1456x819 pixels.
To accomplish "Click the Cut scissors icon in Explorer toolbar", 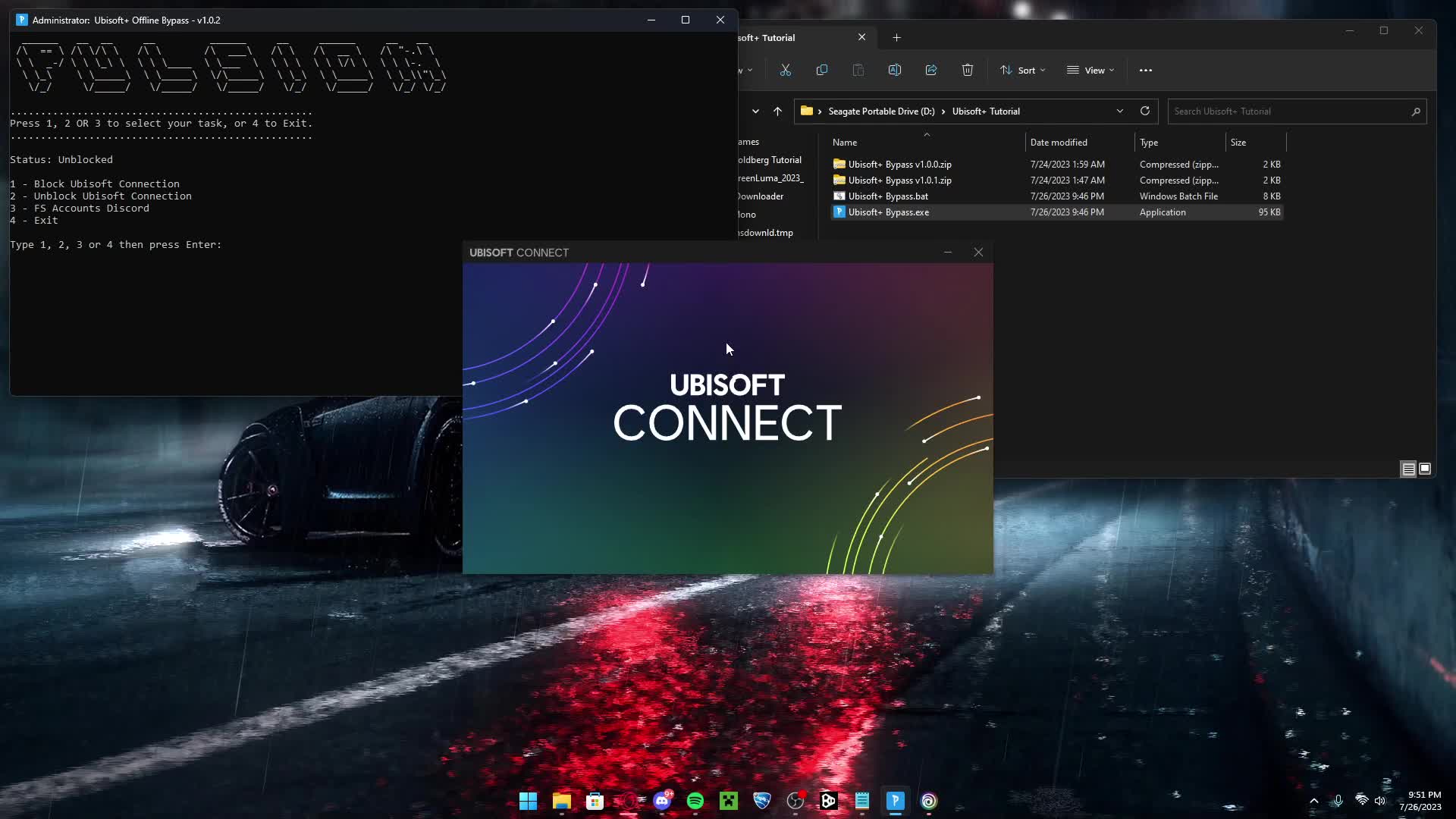I will coord(786,70).
